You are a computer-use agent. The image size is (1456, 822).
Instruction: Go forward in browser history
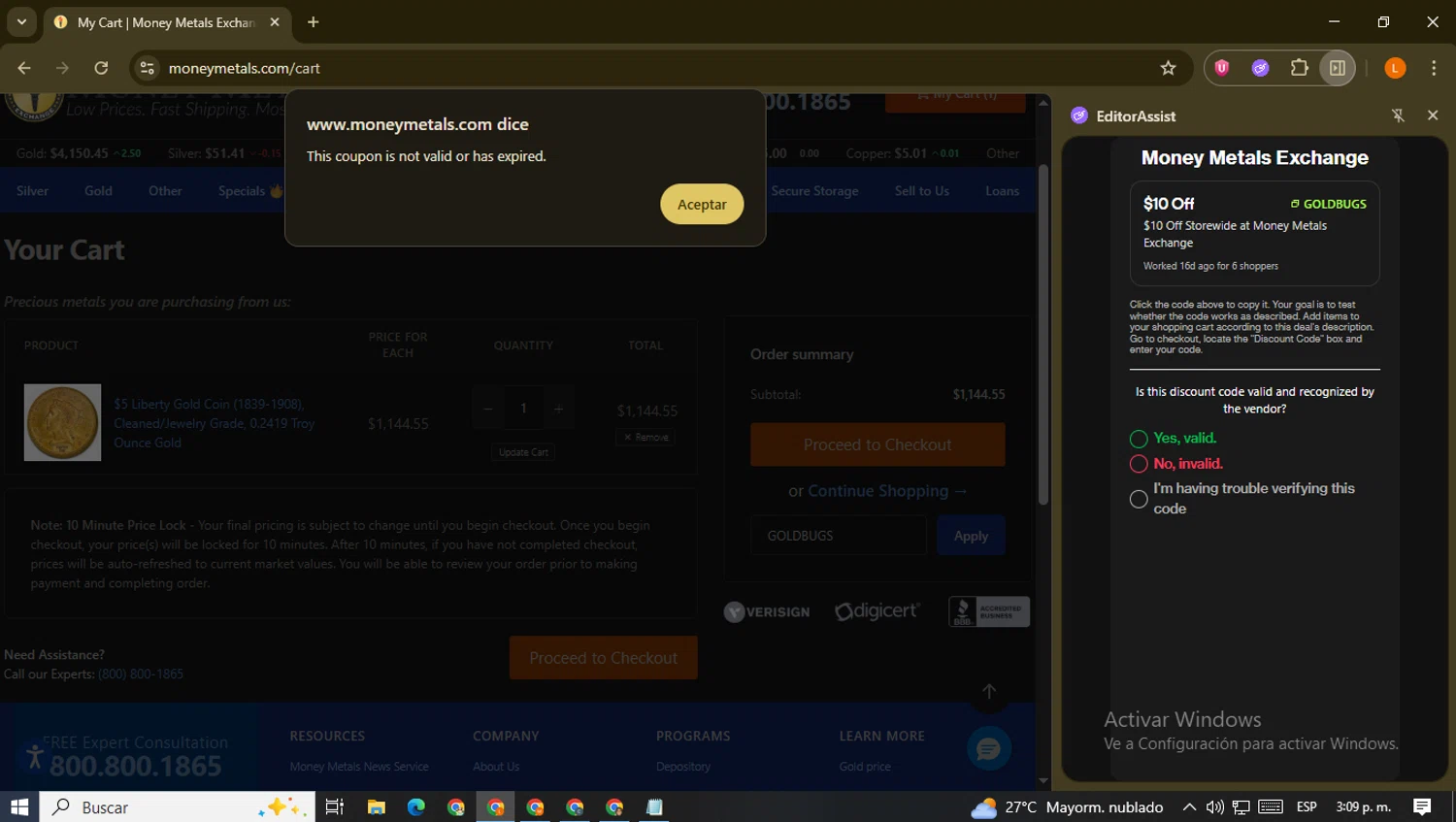[x=62, y=68]
